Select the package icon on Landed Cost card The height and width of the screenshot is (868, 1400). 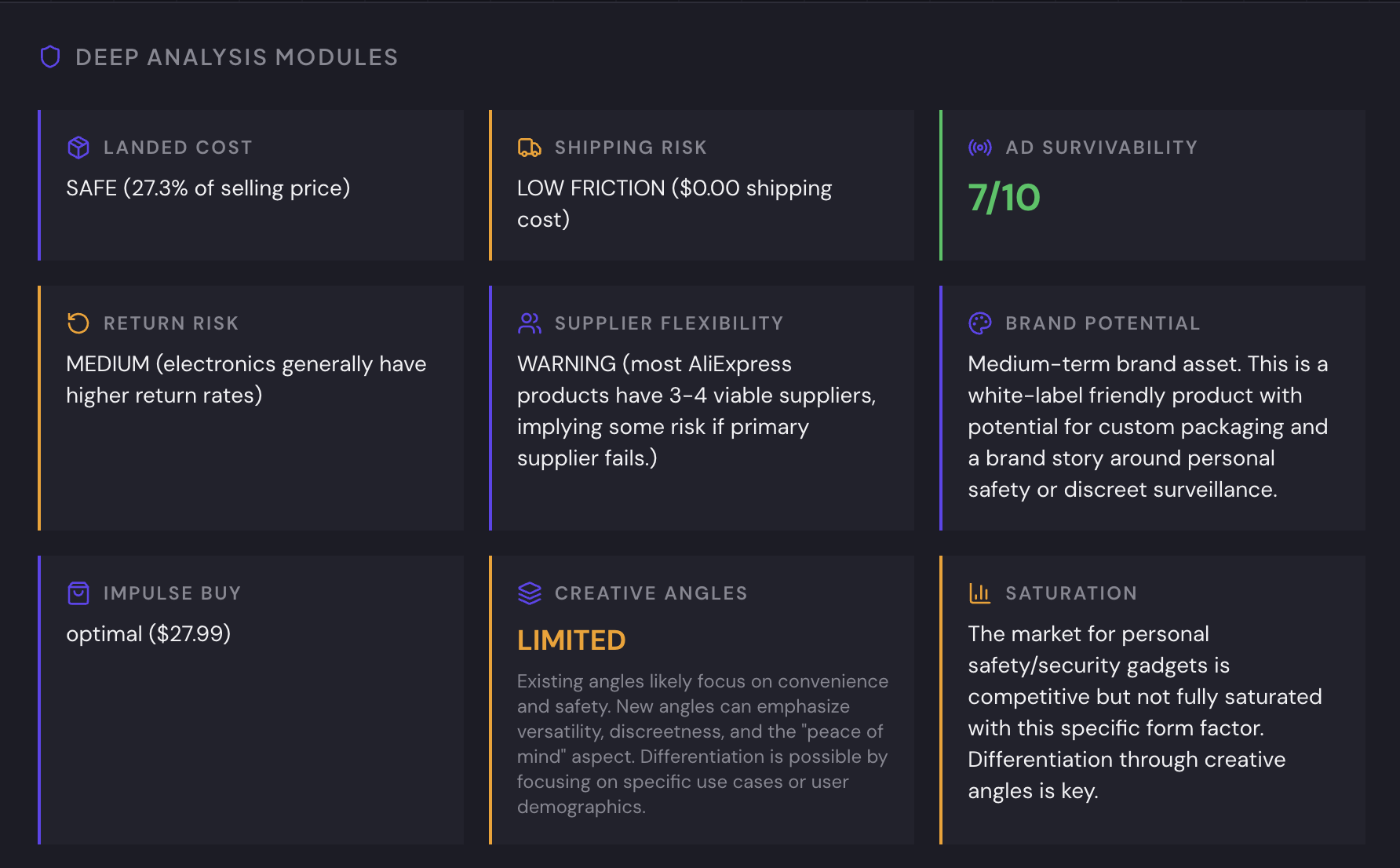pos(78,147)
